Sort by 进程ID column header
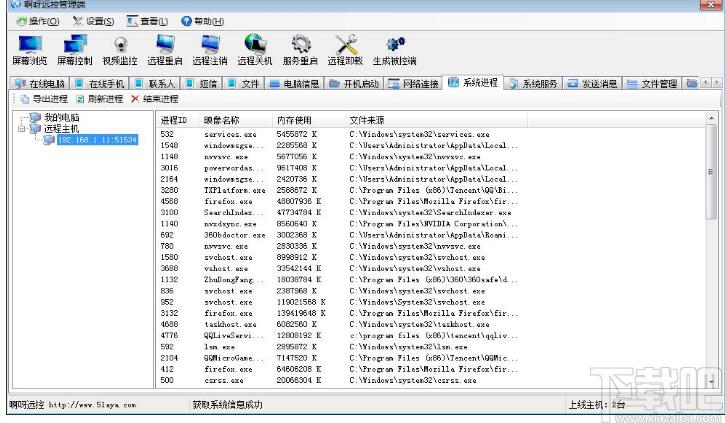 tap(178, 120)
